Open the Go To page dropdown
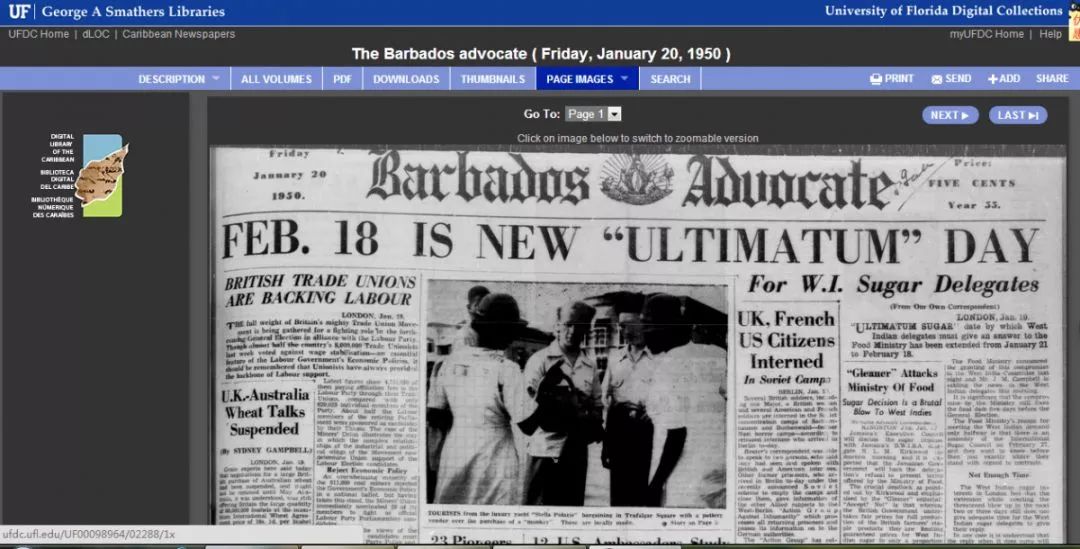Viewport: 1080px width, 549px height. 593,114
